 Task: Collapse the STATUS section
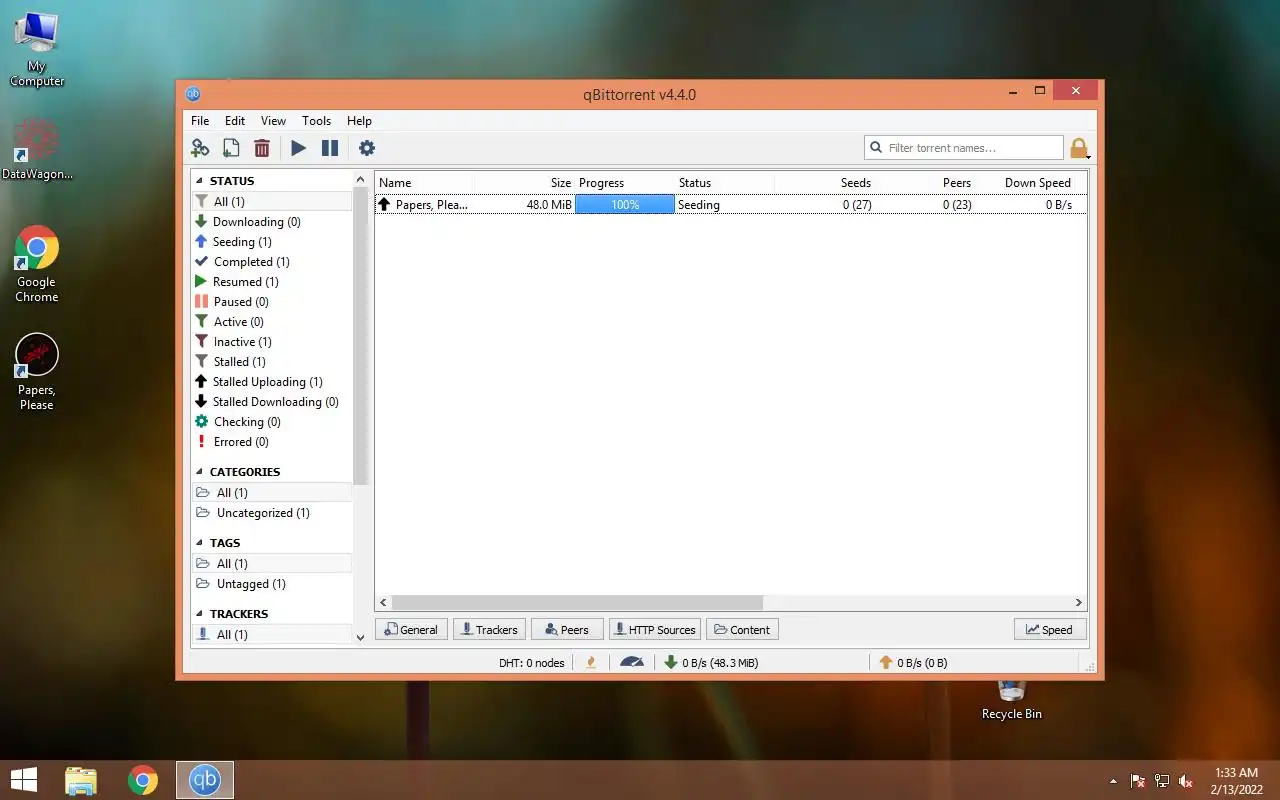pos(198,181)
